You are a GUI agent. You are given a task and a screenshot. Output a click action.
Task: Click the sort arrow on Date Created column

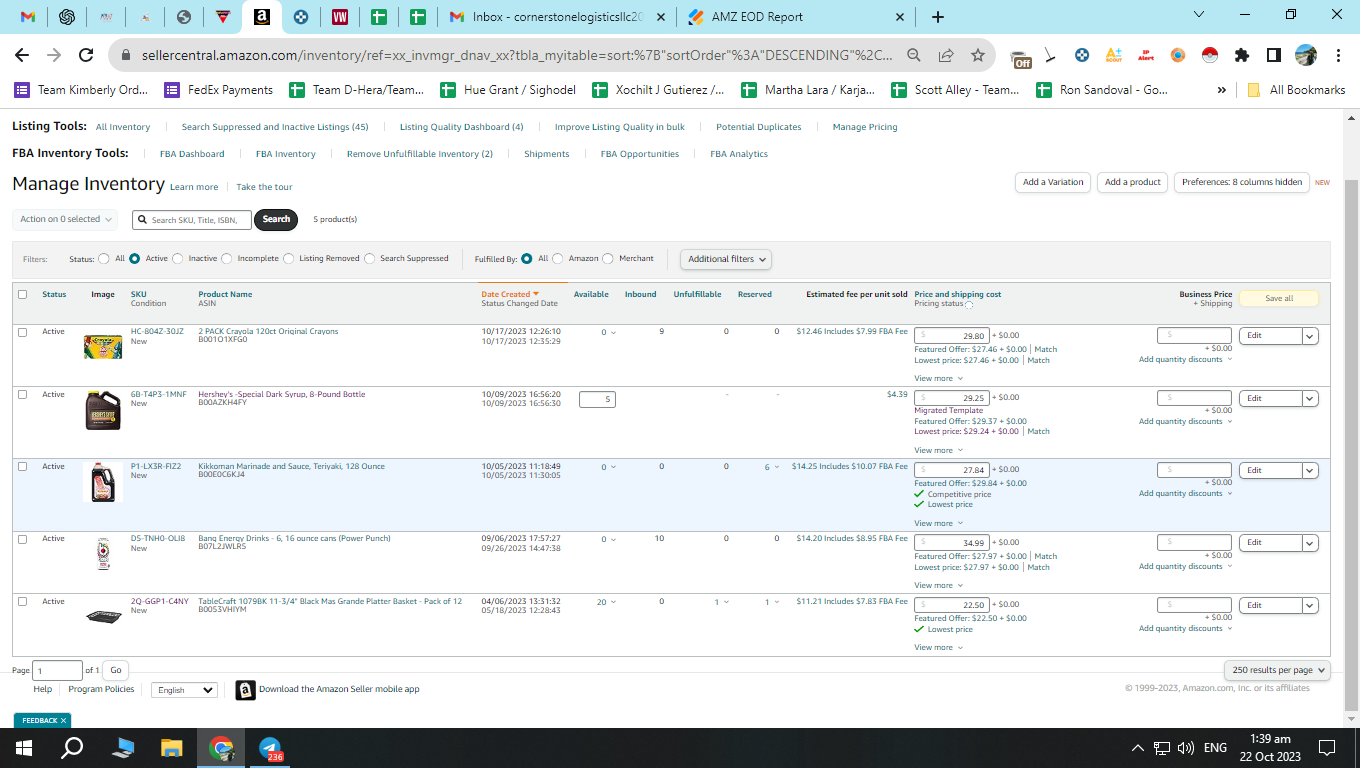536,294
